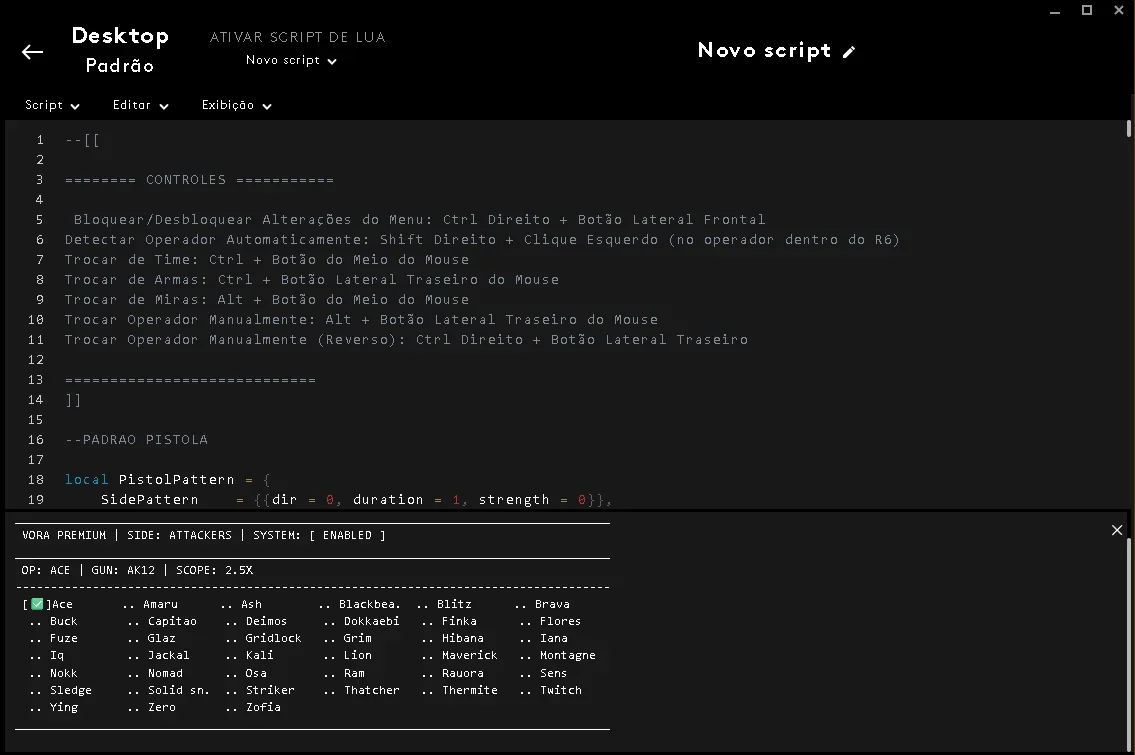Click the Fuze operator entry
Viewport: 1135px width, 755px height.
click(63, 638)
